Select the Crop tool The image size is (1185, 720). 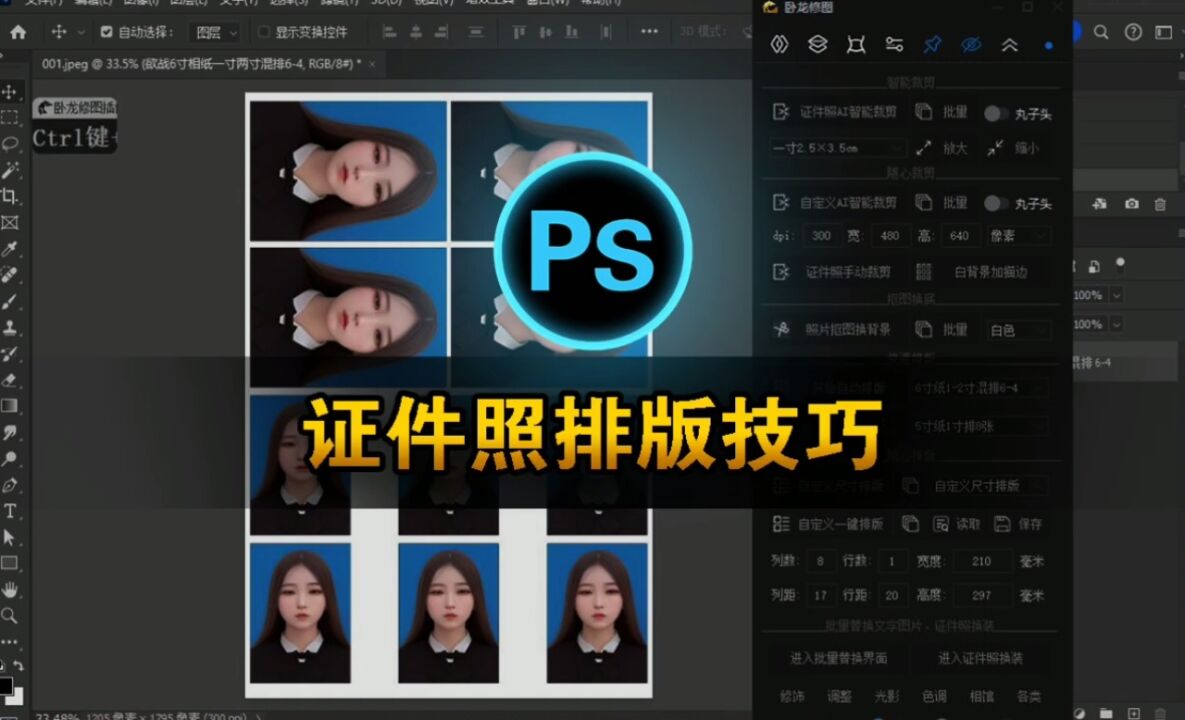(x=10, y=196)
